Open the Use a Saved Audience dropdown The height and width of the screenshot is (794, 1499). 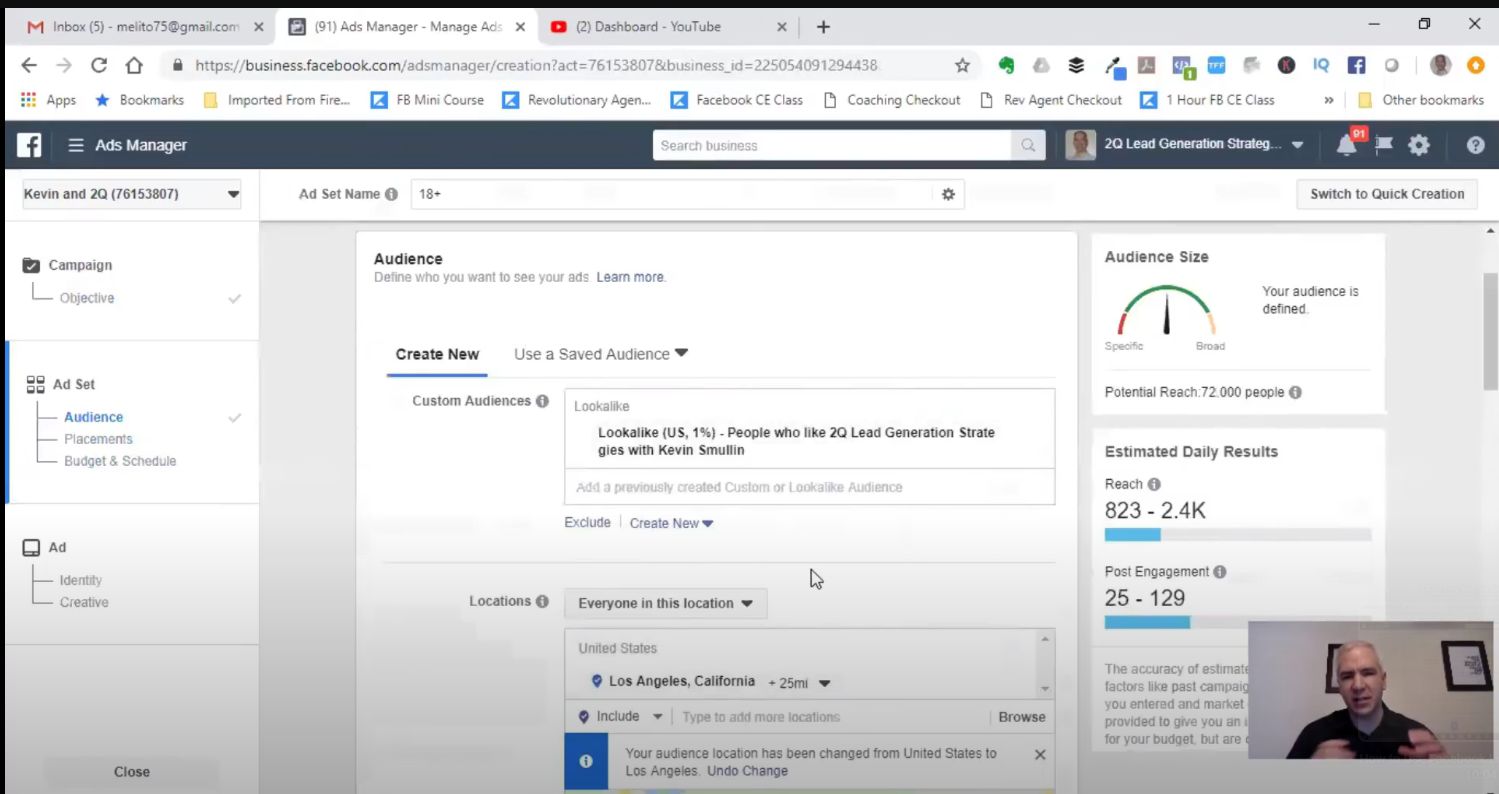tap(601, 354)
